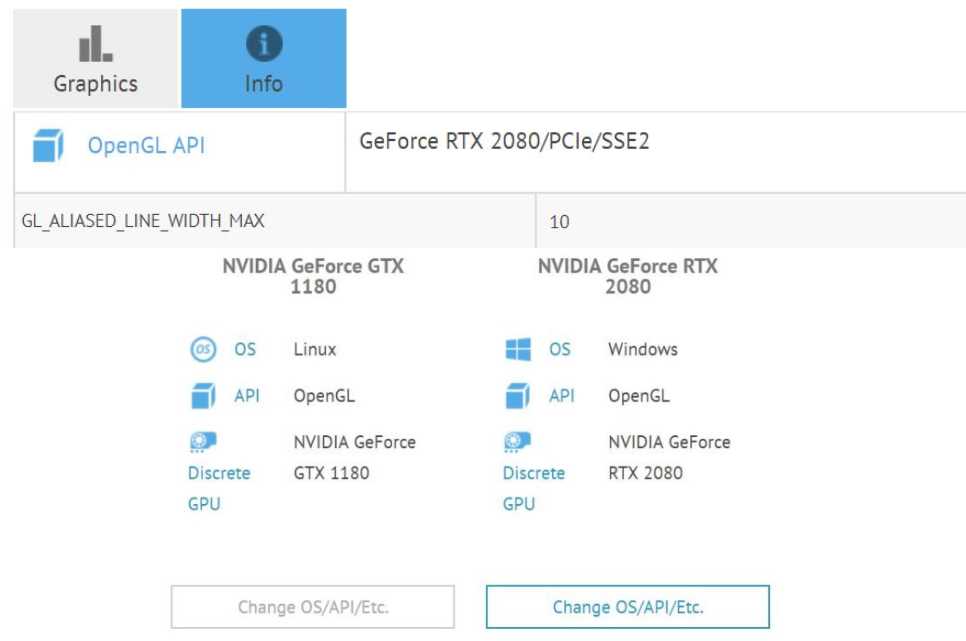Select GeForce RTX 2080/PCIe/SSE2 text

coord(504,141)
